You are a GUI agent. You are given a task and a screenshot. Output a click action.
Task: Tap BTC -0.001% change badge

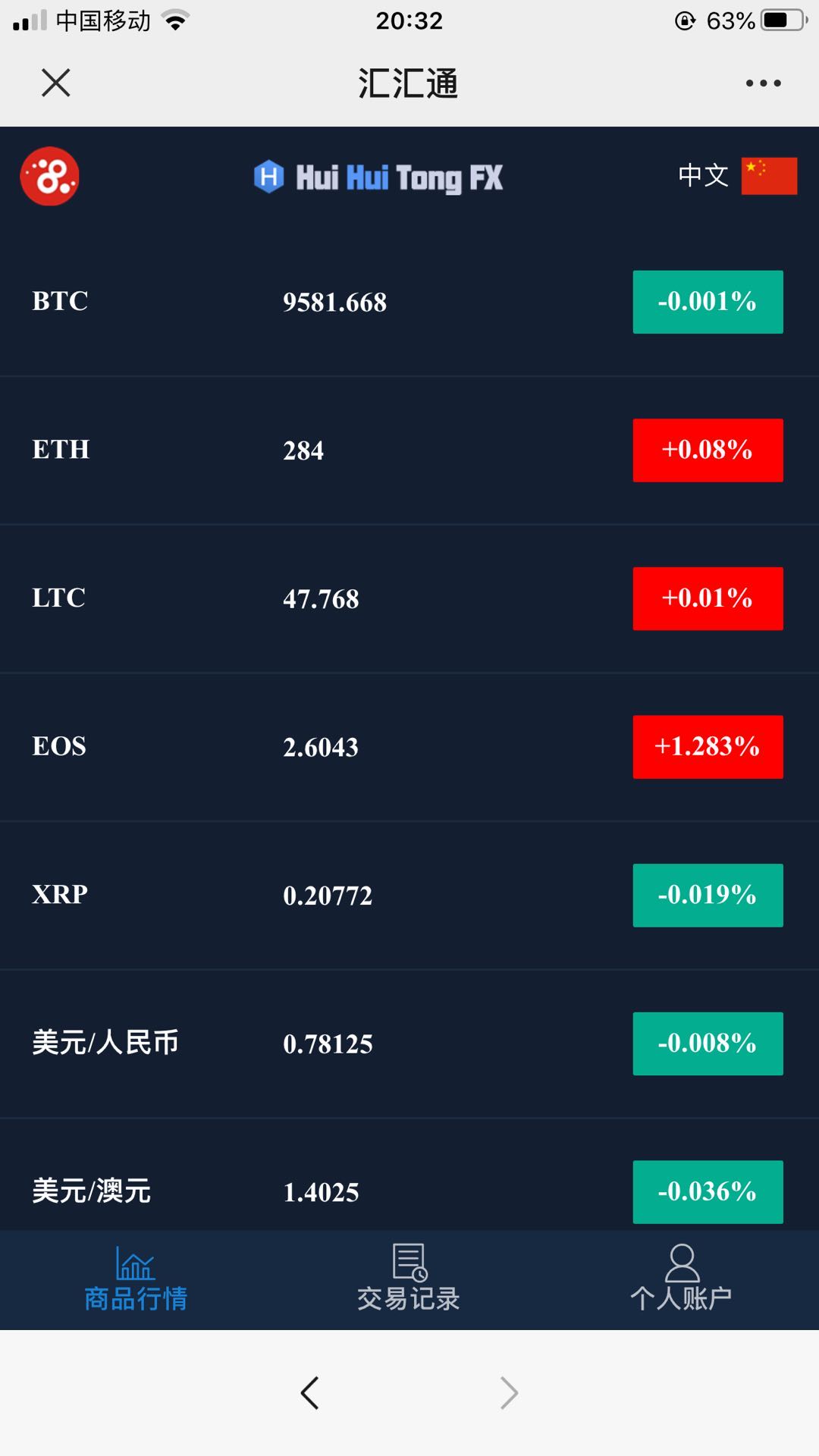point(708,302)
